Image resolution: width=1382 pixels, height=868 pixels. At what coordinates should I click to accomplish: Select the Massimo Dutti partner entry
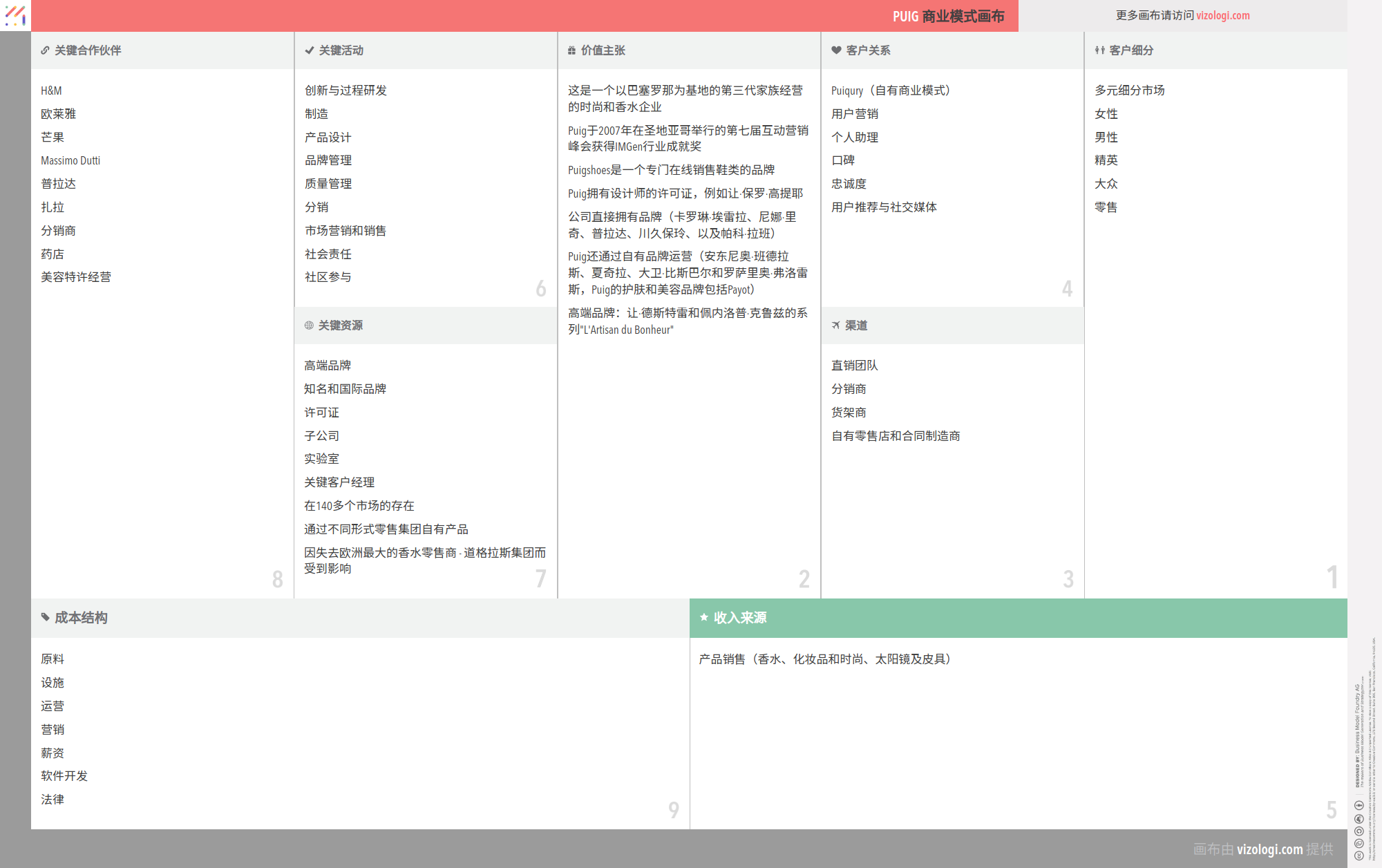point(70,160)
